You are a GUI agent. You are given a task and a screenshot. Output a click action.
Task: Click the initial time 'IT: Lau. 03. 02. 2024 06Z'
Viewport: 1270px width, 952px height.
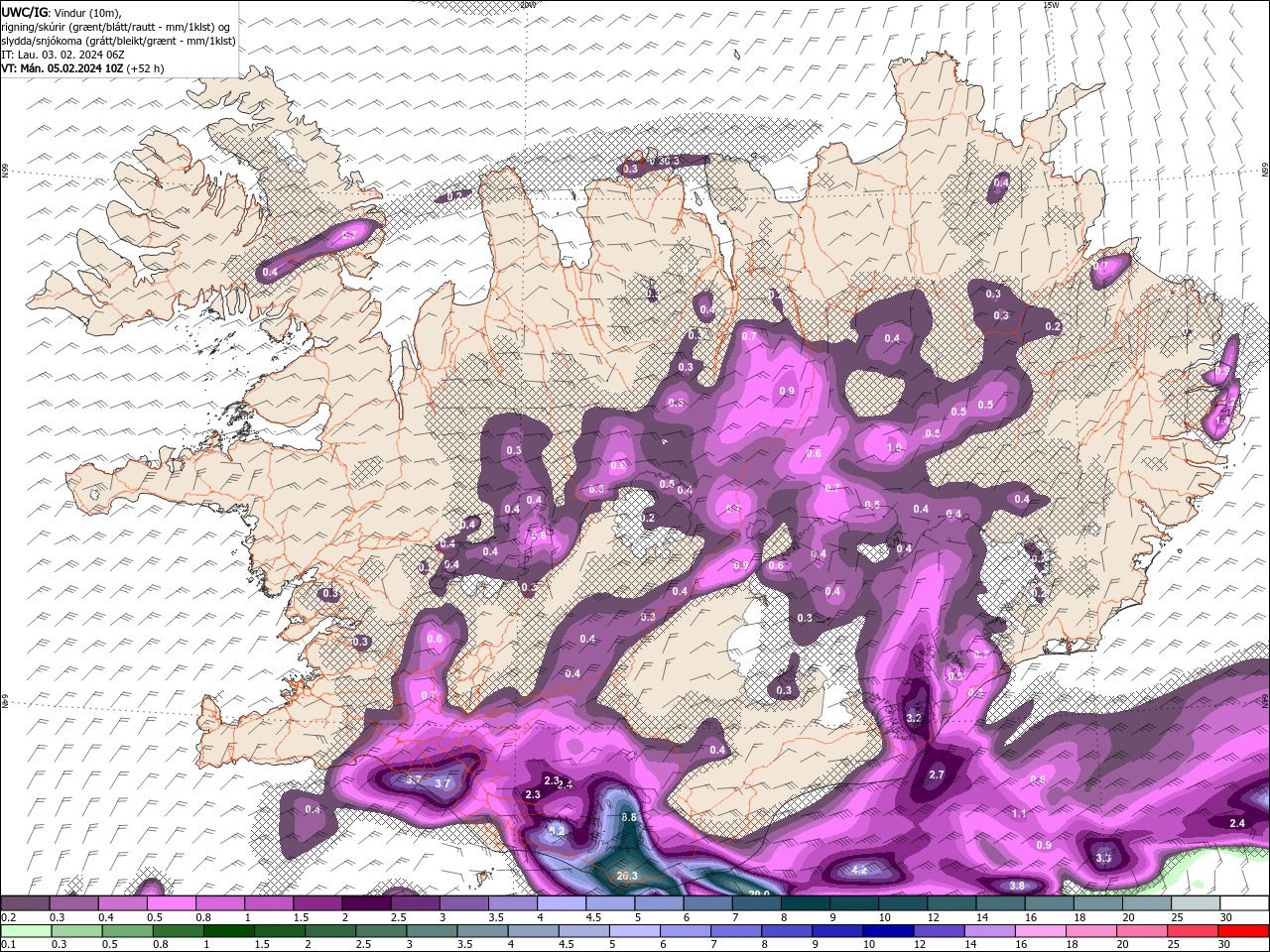pyautogui.click(x=64, y=55)
